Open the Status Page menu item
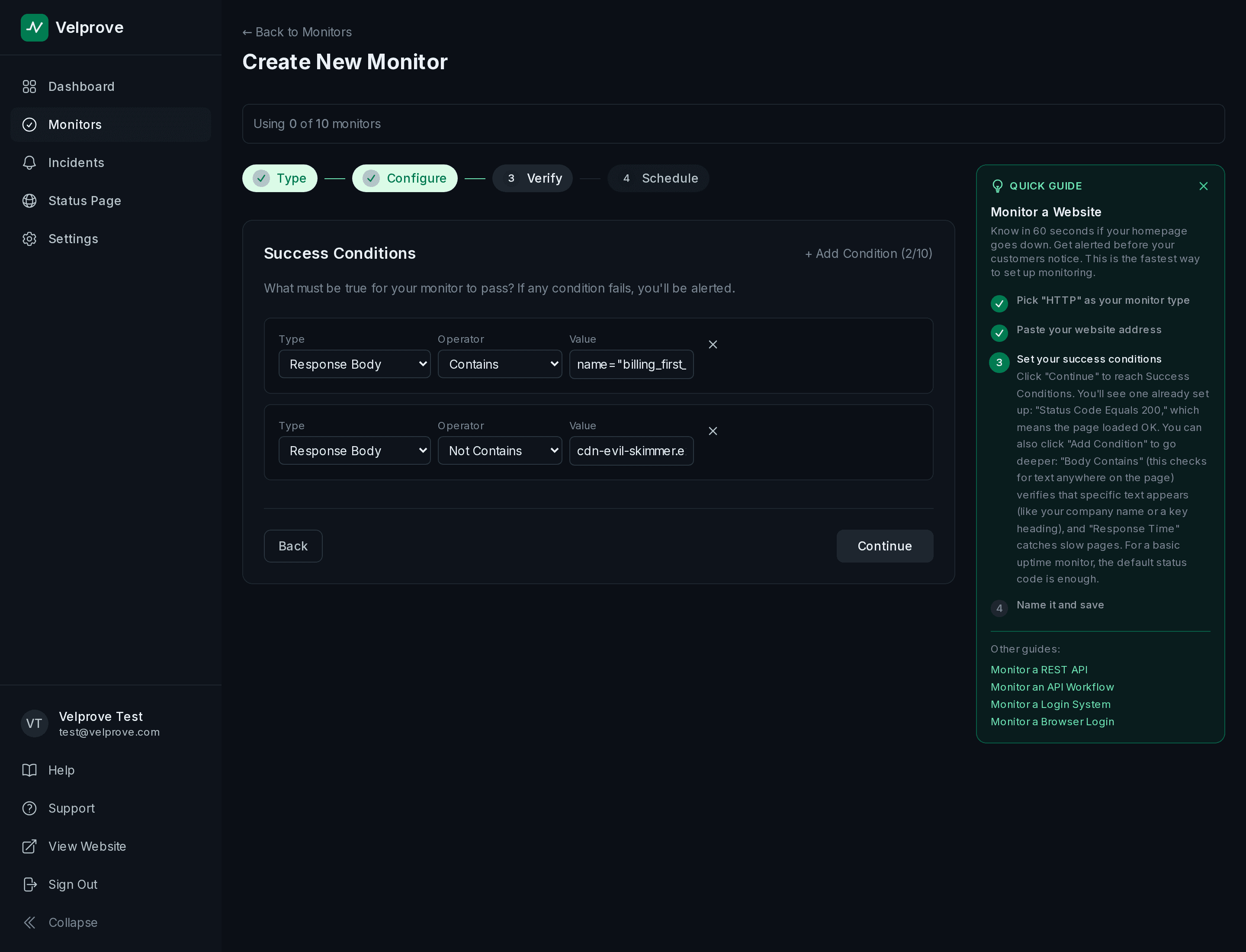Image resolution: width=1246 pixels, height=952 pixels. (x=110, y=201)
